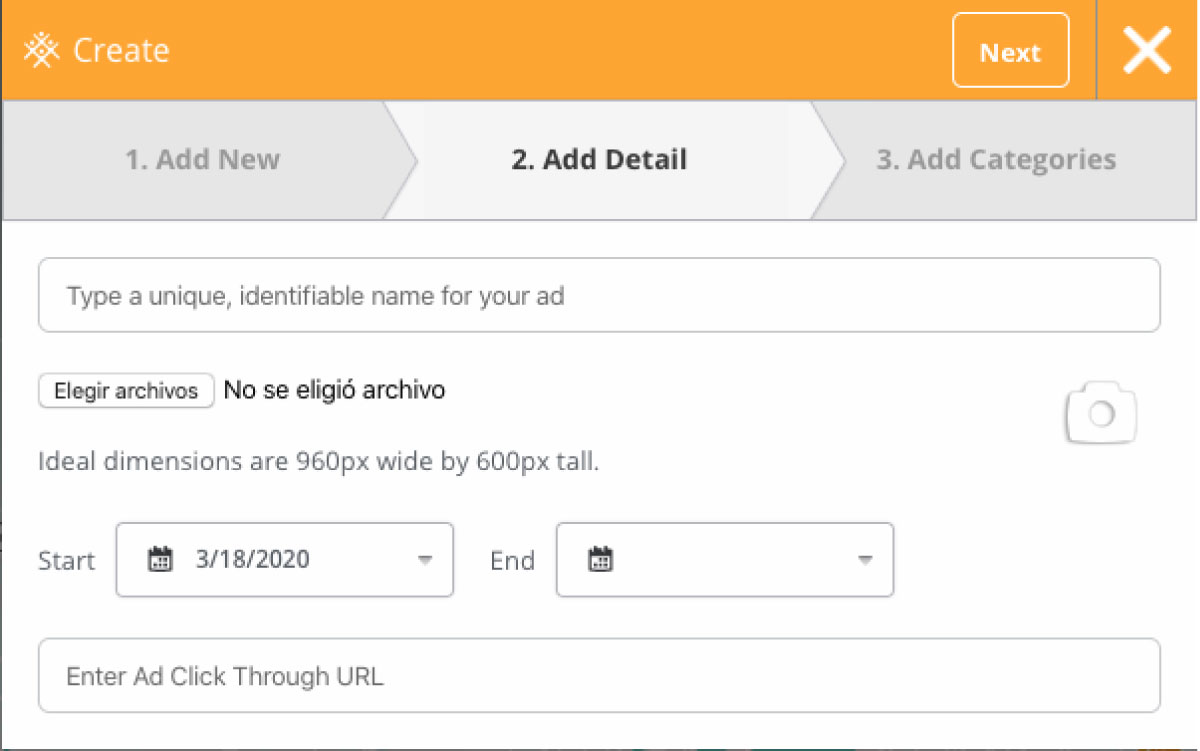Screen dimensions: 1200x751
Task: Click the No se eligió archivo text
Action: [334, 390]
